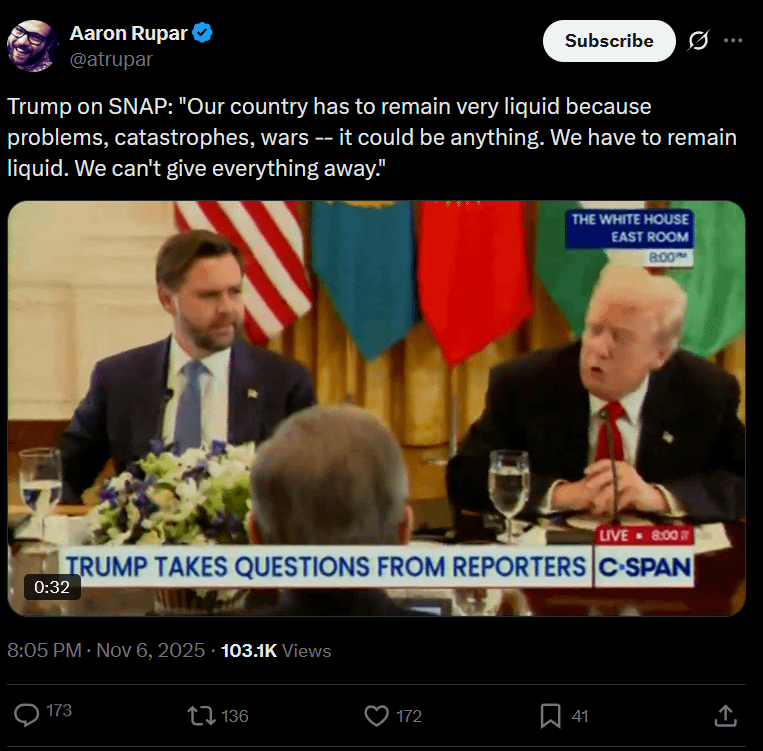The width and height of the screenshot is (763, 751).
Task: Click the 0:32 video duration badge
Action: (52, 587)
